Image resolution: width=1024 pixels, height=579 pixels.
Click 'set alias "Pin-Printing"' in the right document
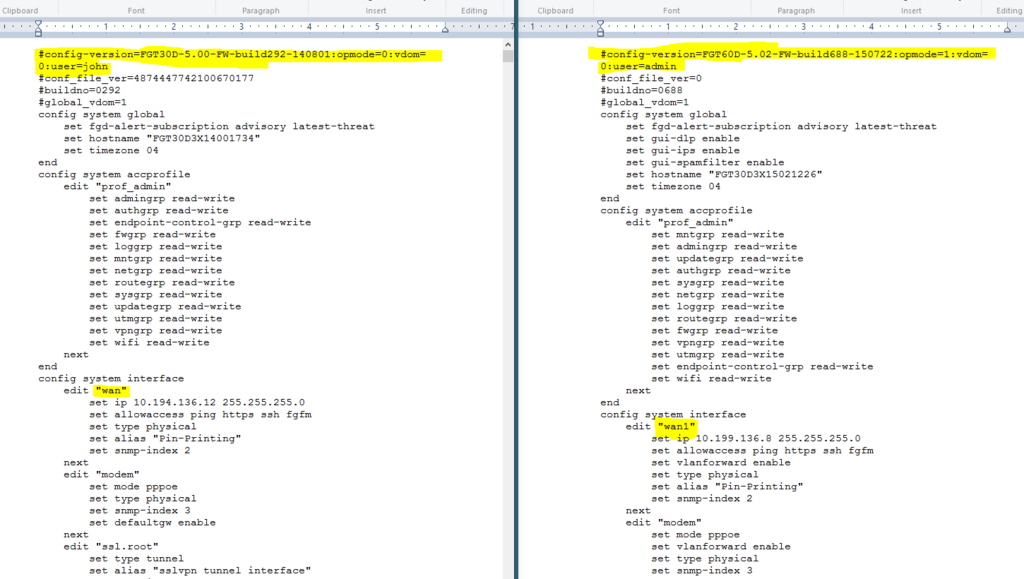tap(728, 486)
